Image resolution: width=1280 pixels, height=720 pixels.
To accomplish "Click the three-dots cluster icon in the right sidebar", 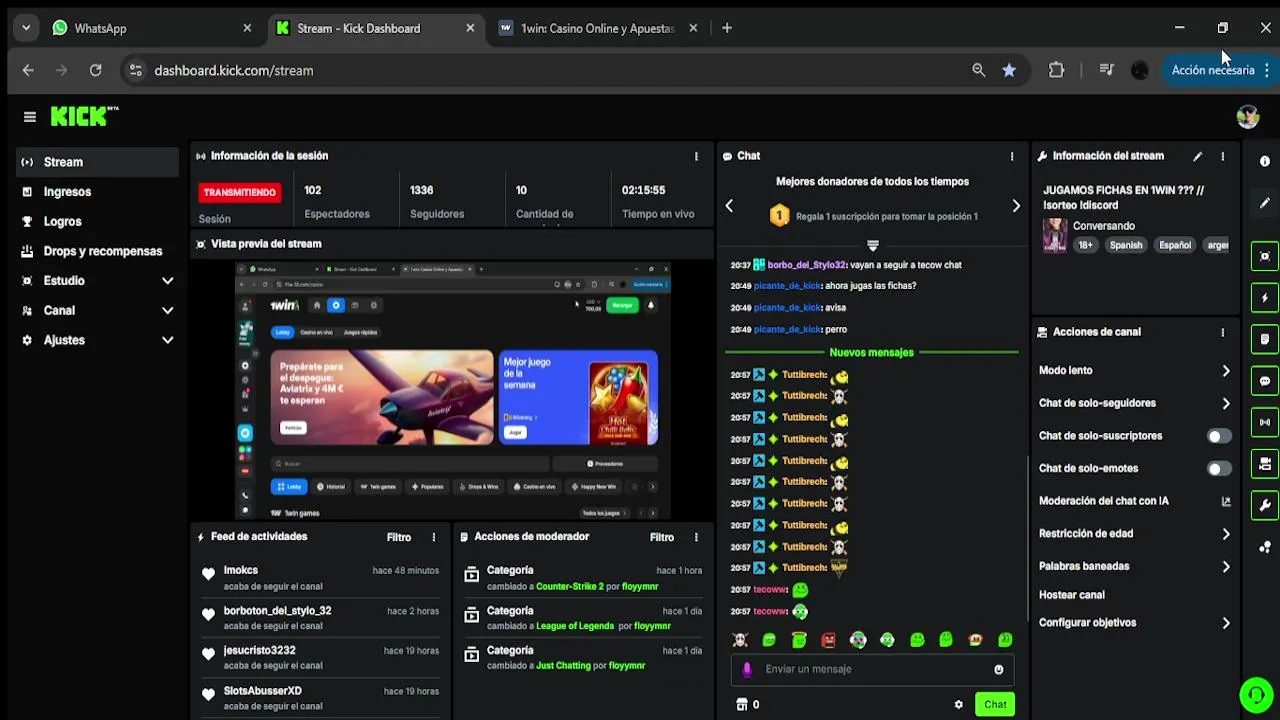I will click(x=1265, y=547).
